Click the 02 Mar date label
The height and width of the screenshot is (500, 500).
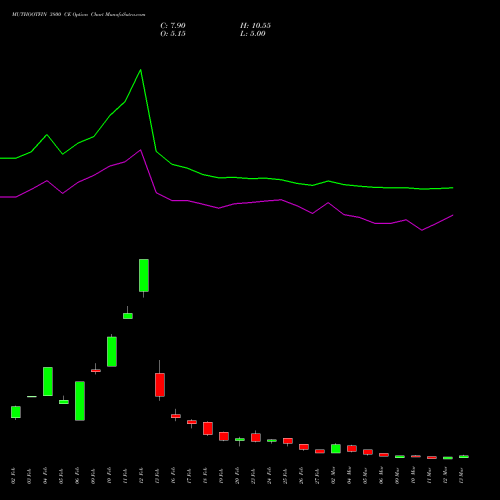333,476
